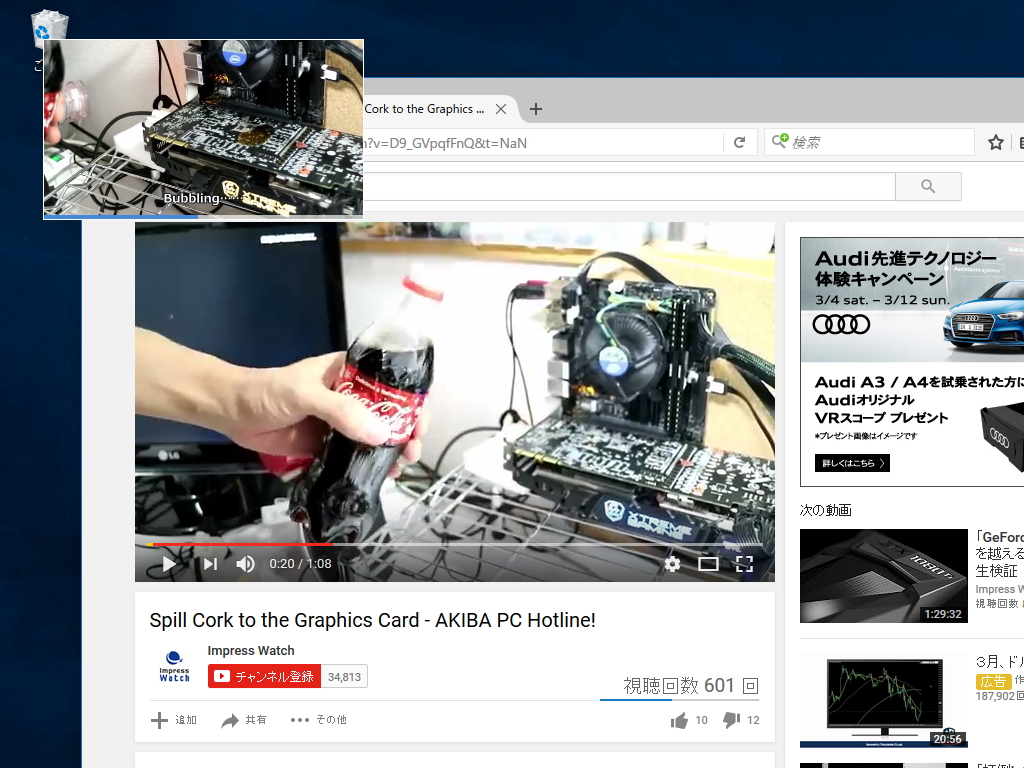Image resolution: width=1024 pixels, height=768 pixels.
Task: Click the stats icon beside view count
Action: [x=750, y=686]
